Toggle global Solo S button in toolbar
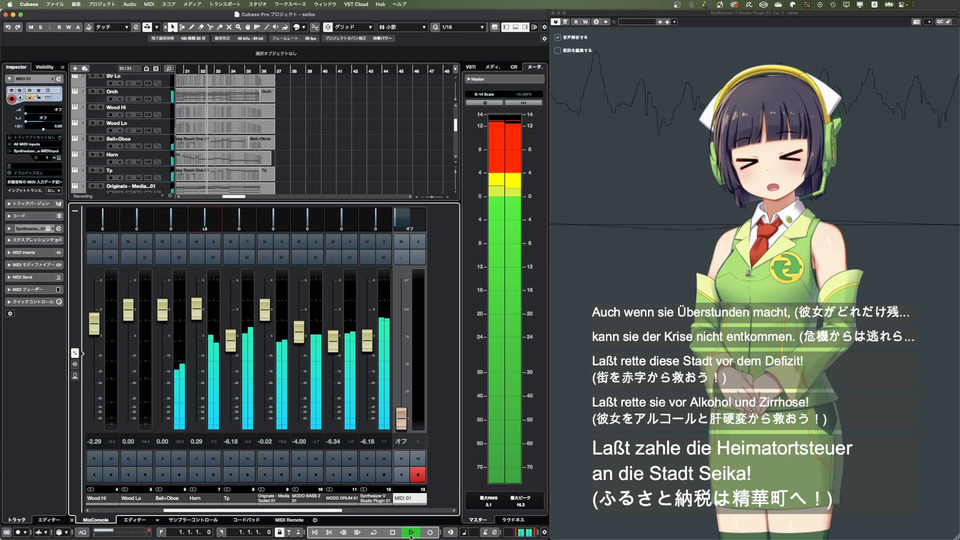The height and width of the screenshot is (540, 960). pos(40,27)
